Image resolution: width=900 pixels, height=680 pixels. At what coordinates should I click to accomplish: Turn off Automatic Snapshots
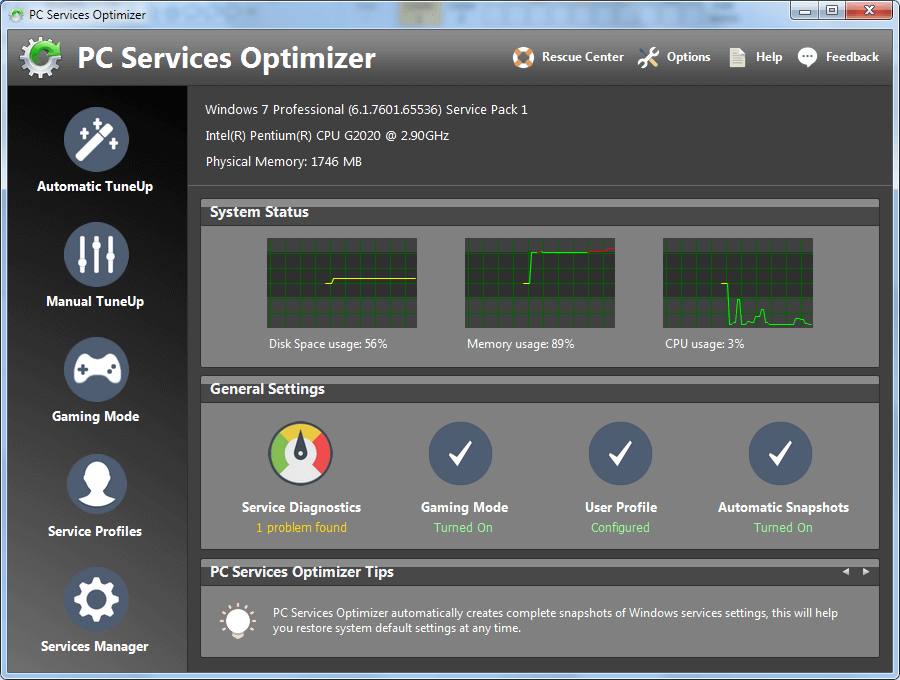pyautogui.click(x=782, y=527)
